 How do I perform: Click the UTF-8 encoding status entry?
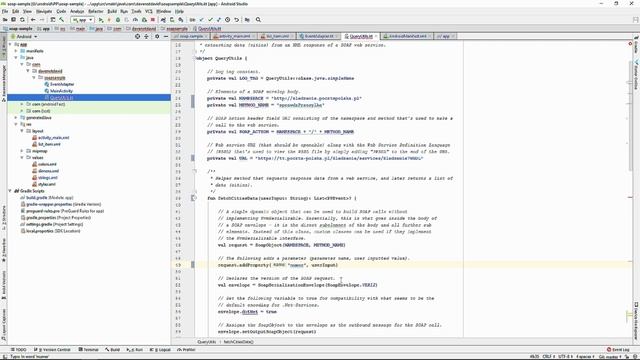[565, 357]
